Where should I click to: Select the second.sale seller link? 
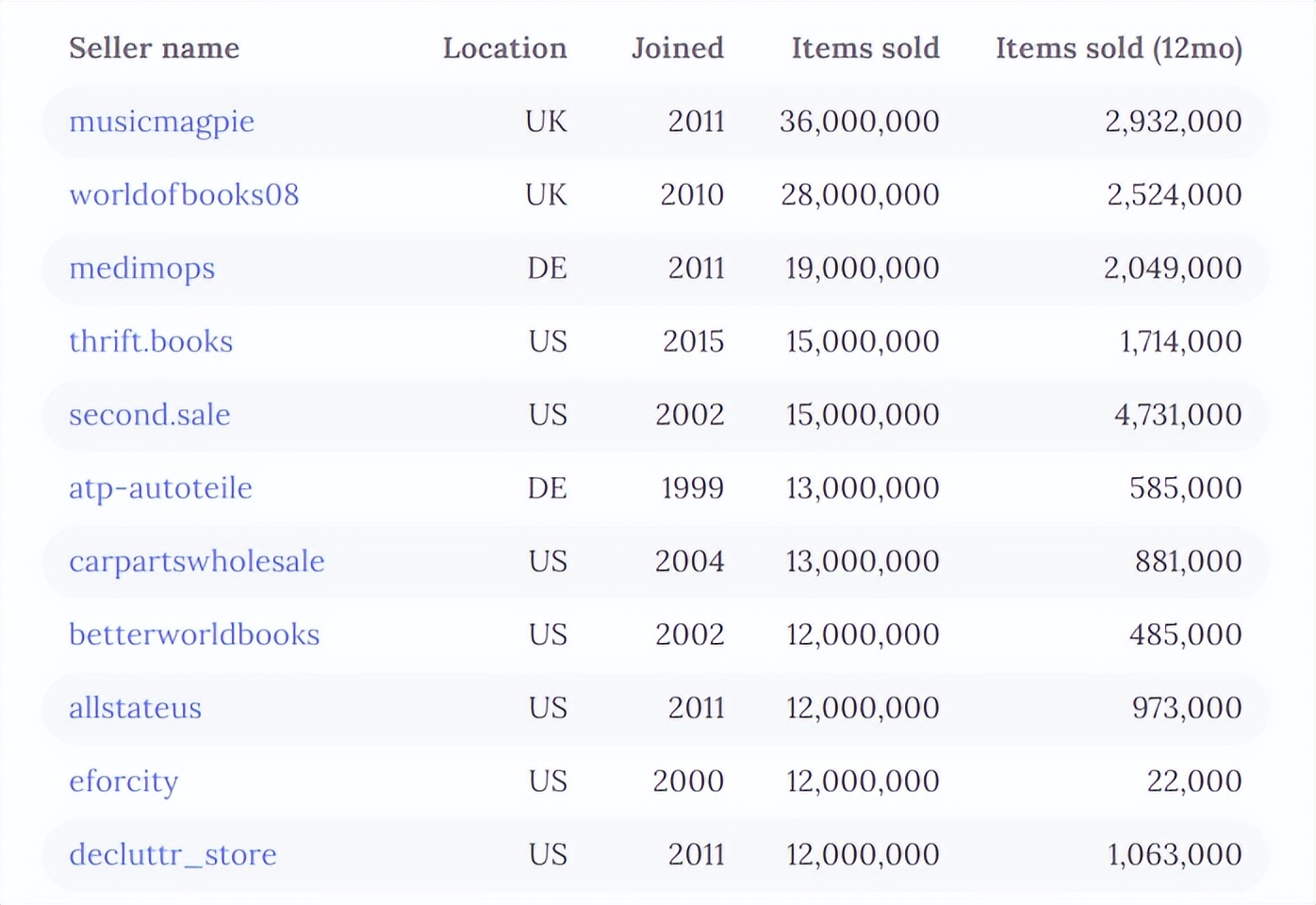coord(150,415)
